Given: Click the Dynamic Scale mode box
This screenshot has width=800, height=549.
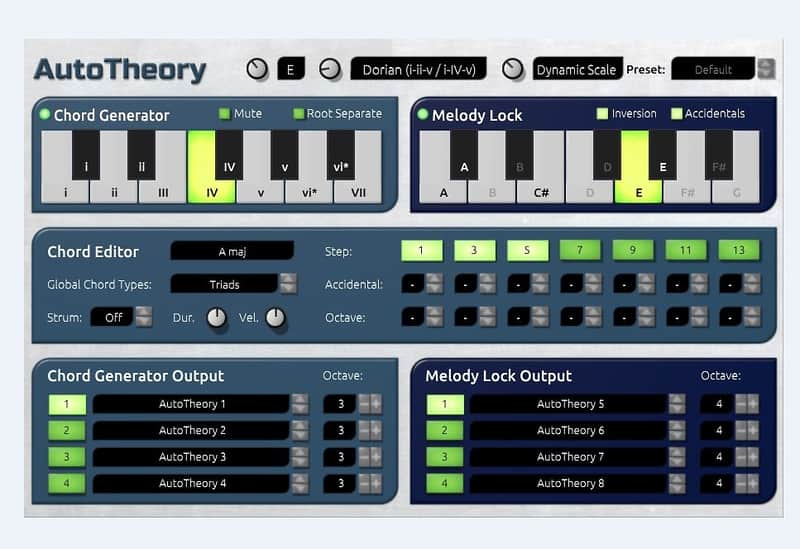Looking at the screenshot, I should click(x=577, y=69).
